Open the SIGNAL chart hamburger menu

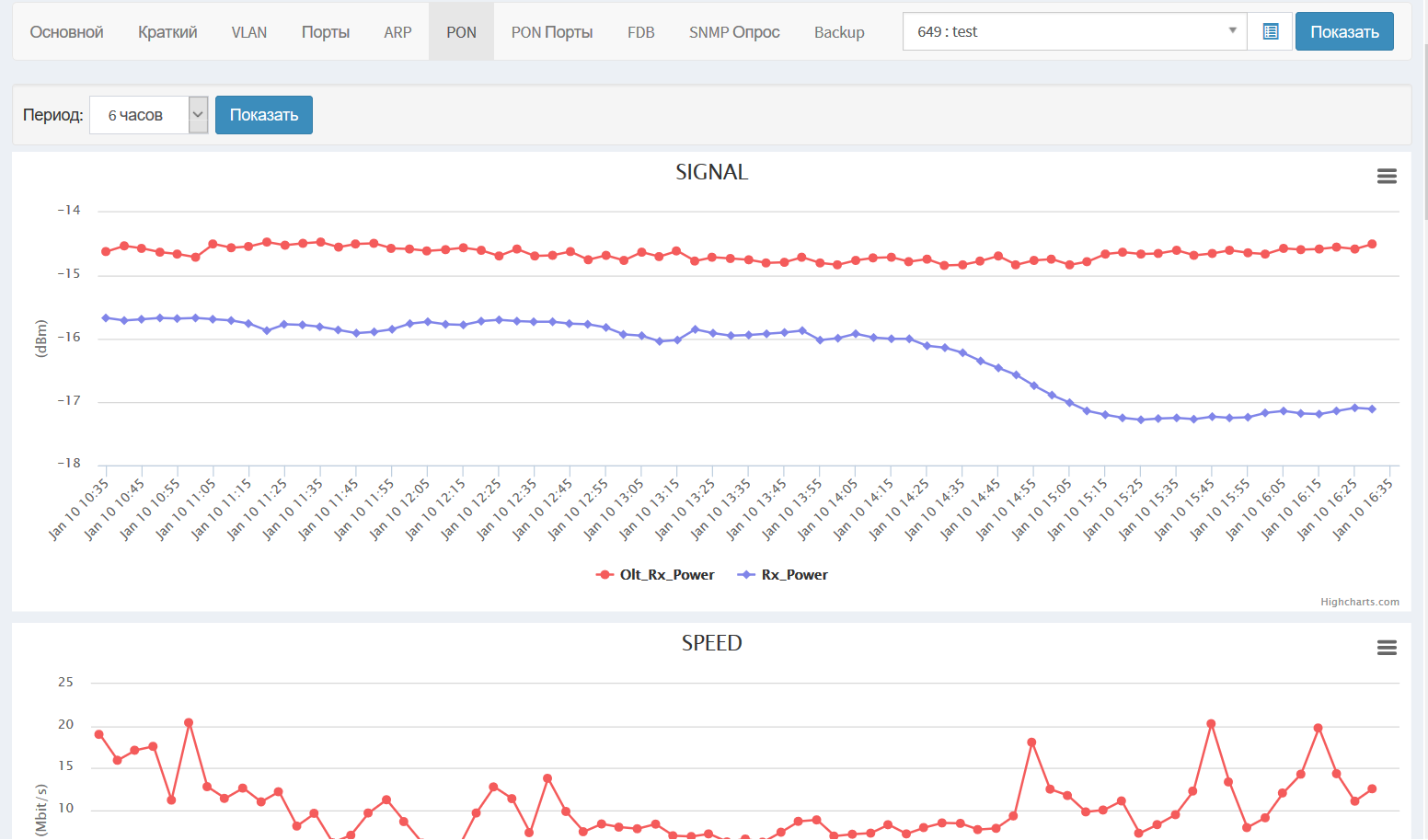point(1387,177)
